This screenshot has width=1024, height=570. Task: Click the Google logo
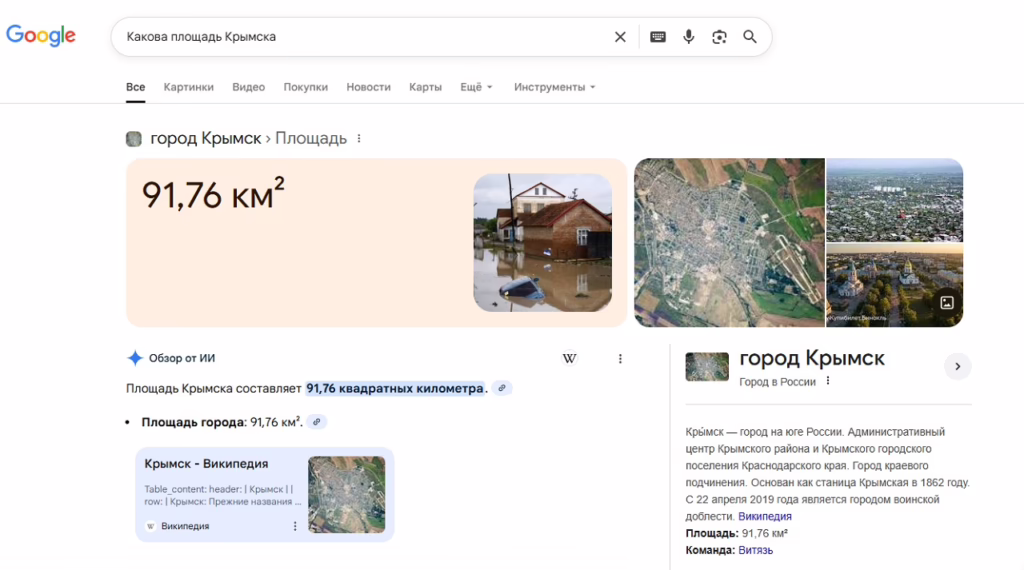click(41, 35)
